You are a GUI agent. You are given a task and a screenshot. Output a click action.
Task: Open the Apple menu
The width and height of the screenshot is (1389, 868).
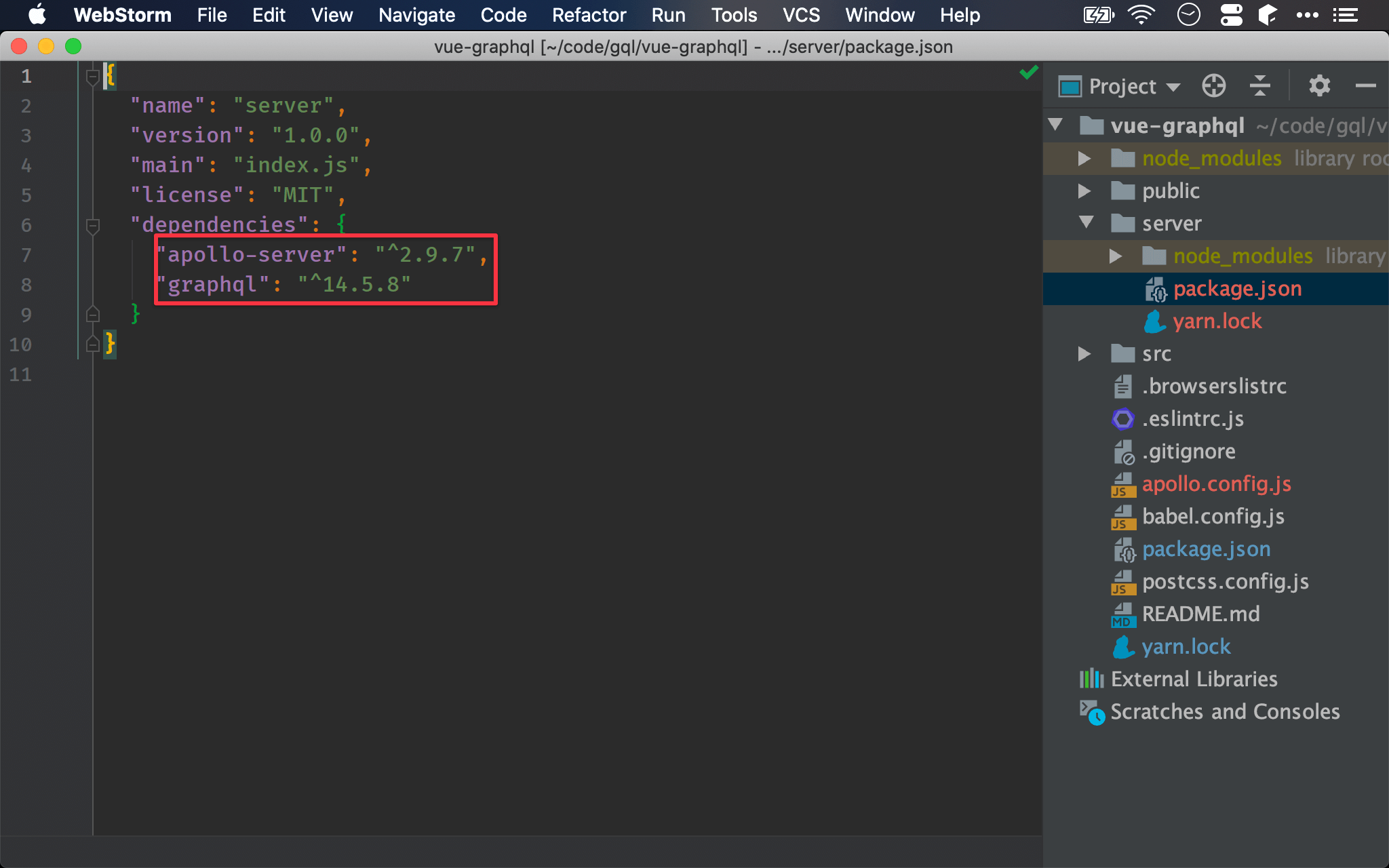click(37, 14)
